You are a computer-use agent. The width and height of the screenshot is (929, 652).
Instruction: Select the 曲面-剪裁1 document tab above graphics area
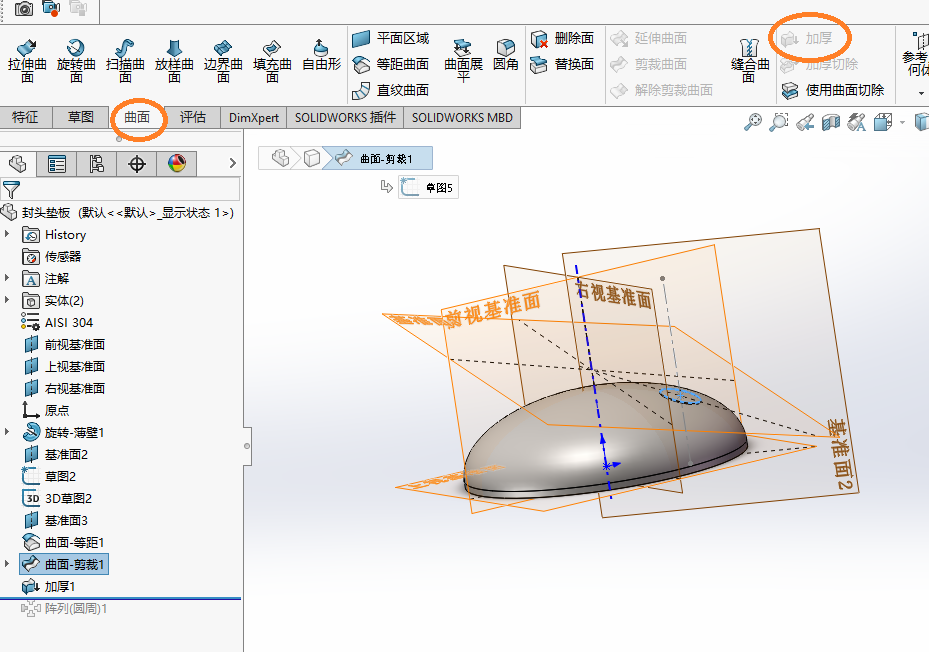(388, 157)
